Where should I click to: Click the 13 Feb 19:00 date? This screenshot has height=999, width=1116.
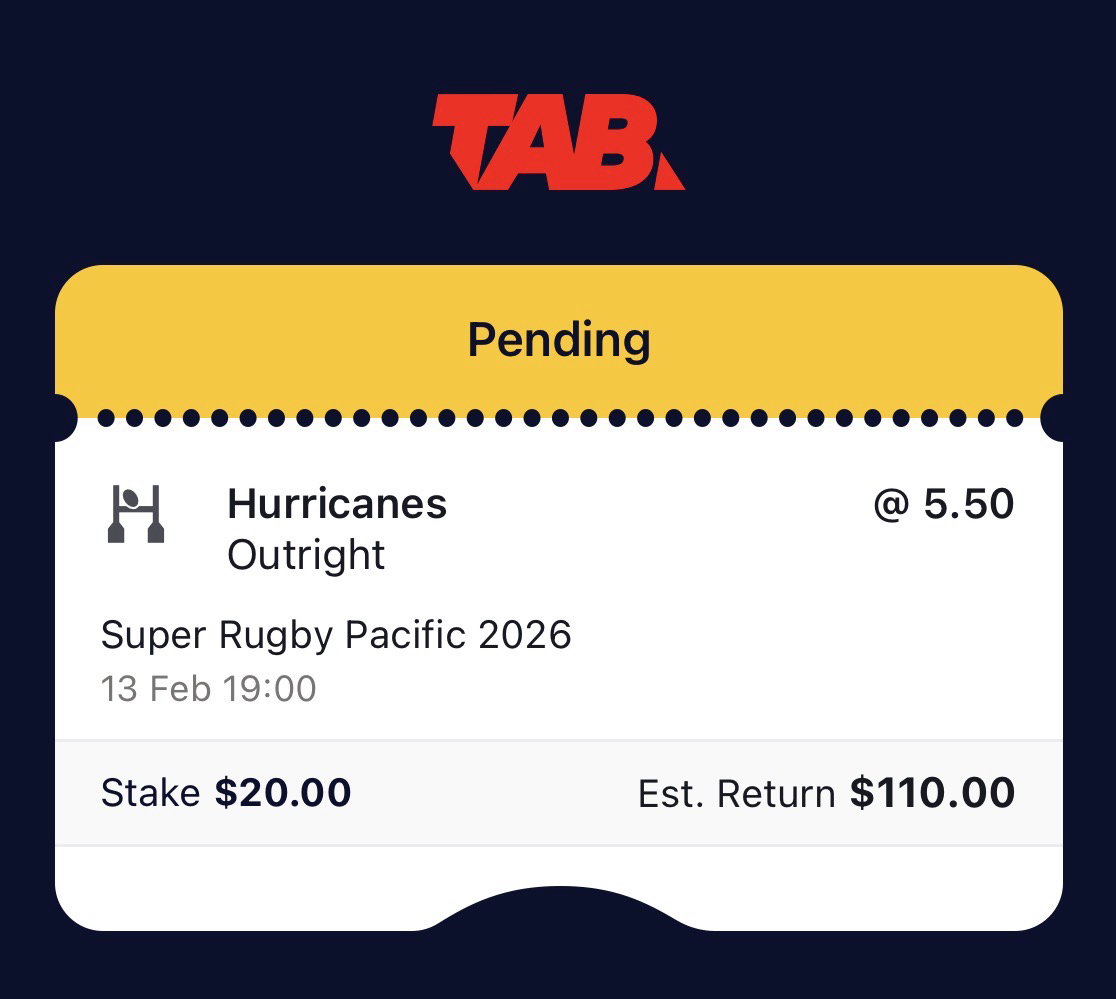tap(208, 689)
